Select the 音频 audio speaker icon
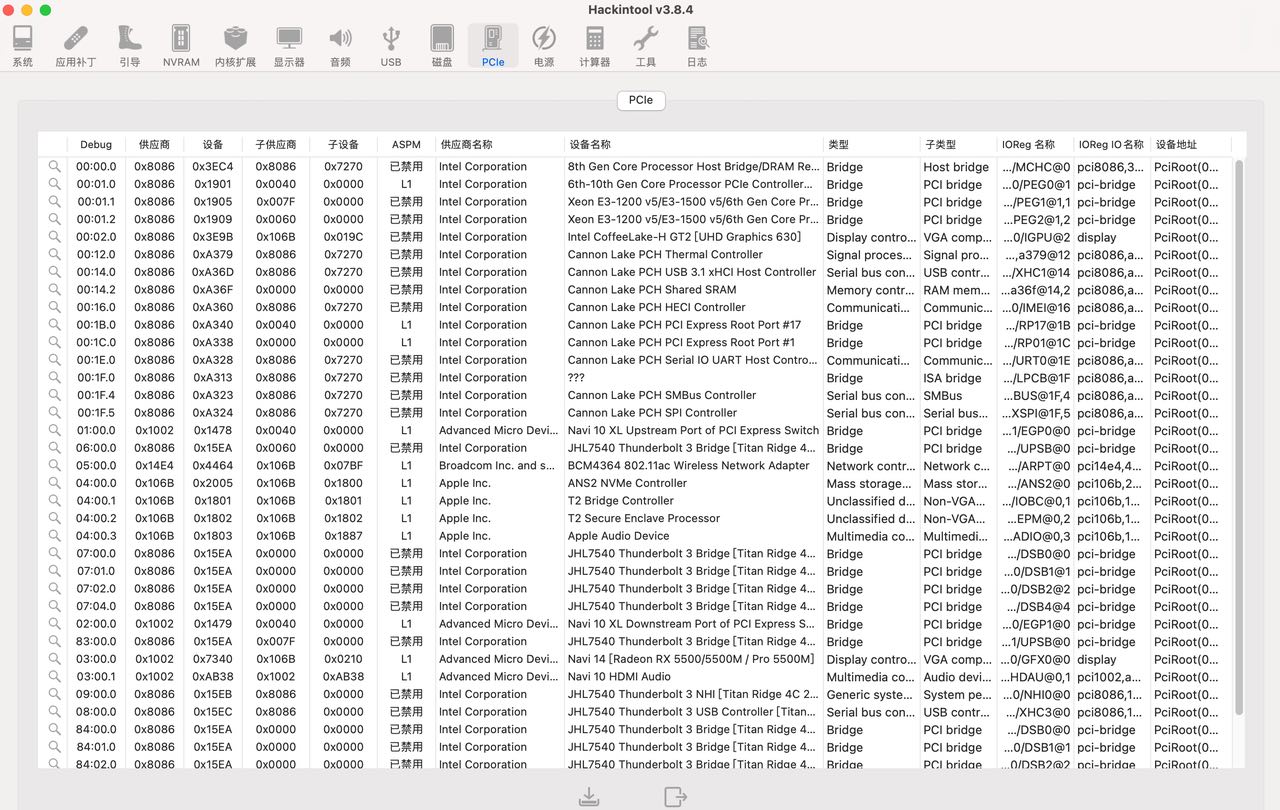 (340, 46)
